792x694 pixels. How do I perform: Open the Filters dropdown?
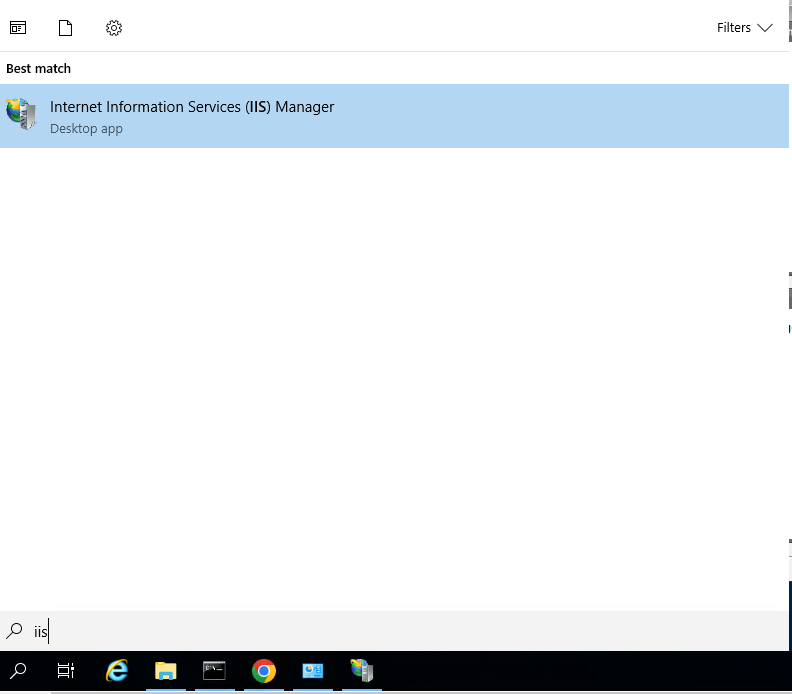[745, 28]
